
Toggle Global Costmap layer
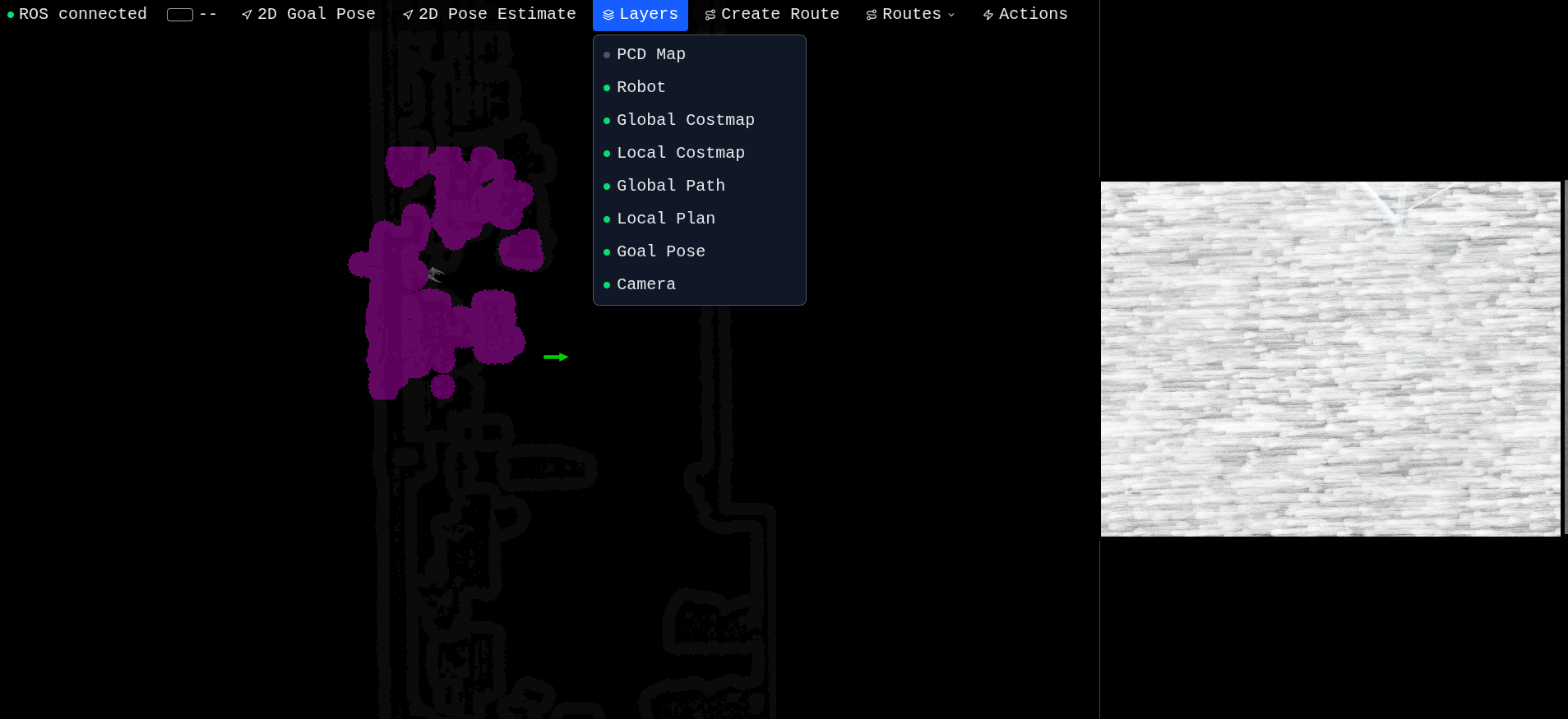click(699, 120)
